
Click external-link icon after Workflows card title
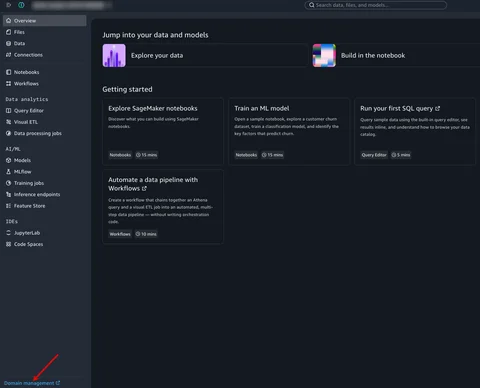[144, 188]
